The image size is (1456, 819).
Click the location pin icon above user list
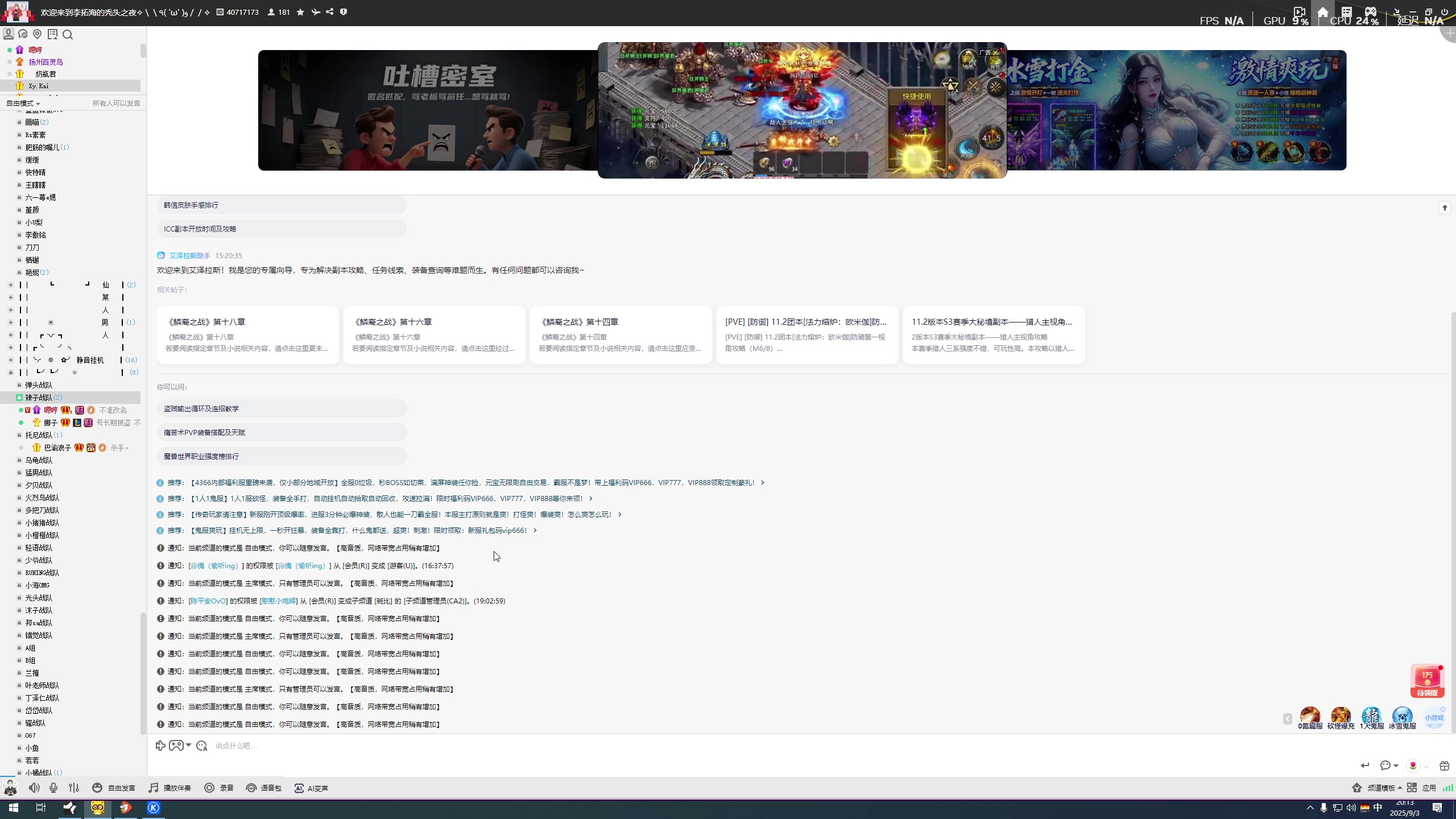coord(38,34)
